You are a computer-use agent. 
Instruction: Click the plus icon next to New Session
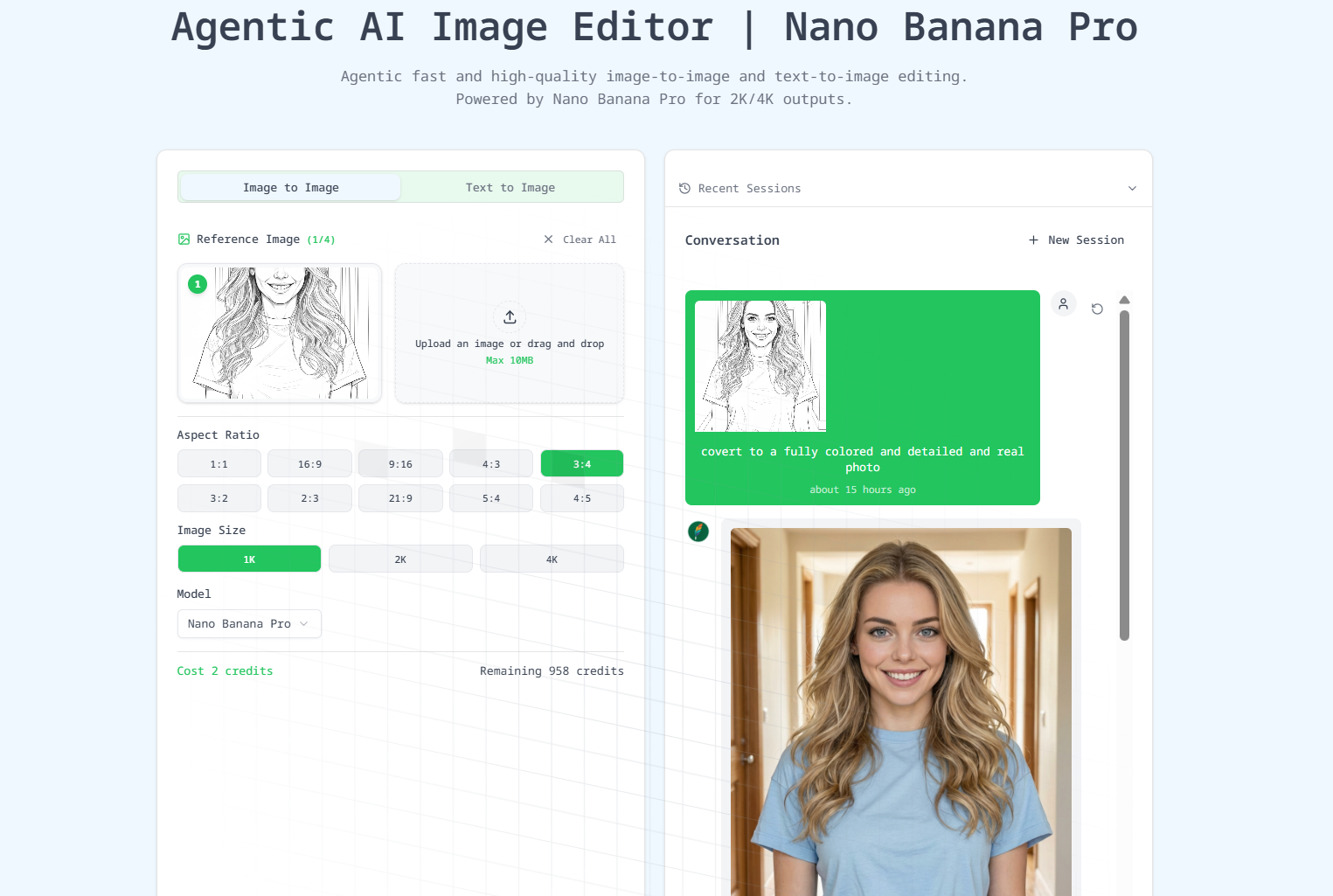click(1033, 240)
